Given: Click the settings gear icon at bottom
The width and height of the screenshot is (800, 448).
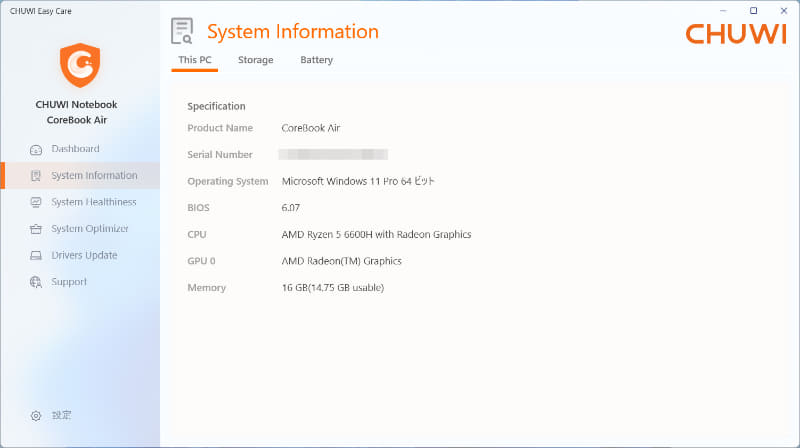Looking at the screenshot, I should pyautogui.click(x=36, y=416).
